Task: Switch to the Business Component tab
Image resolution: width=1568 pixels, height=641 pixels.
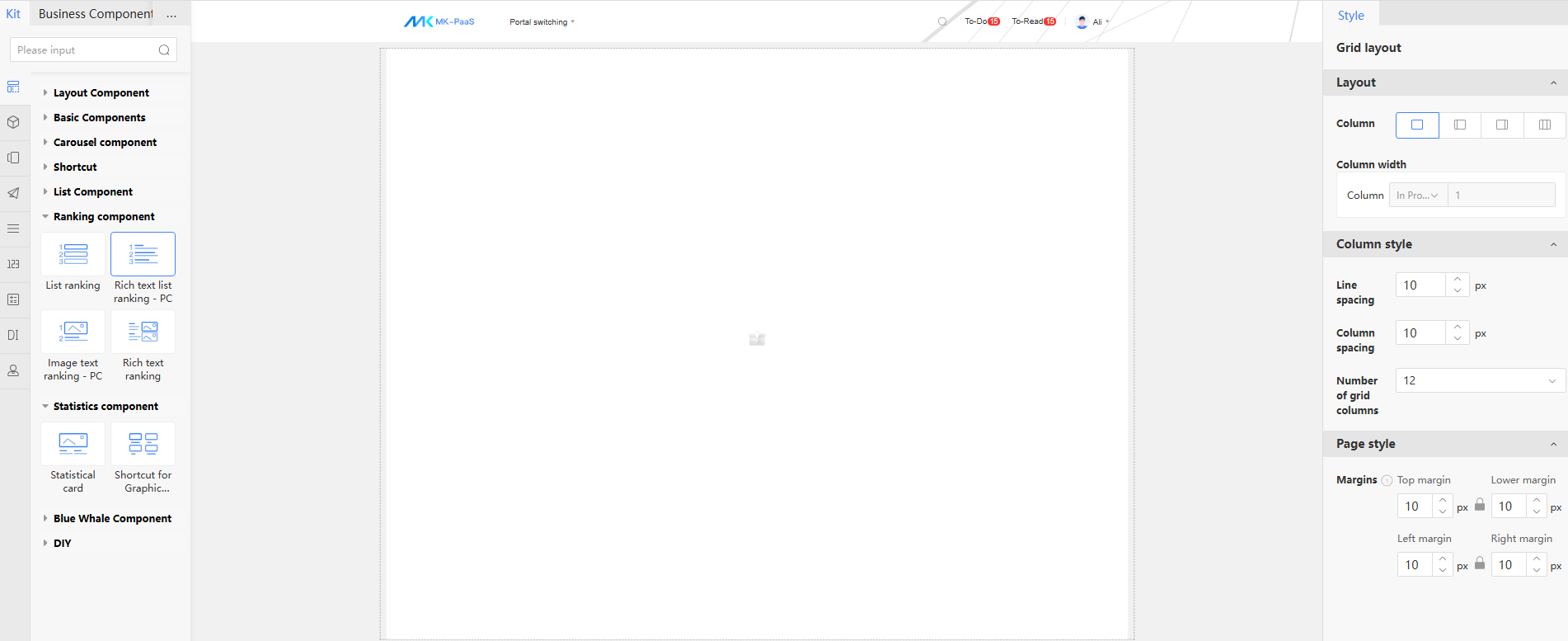Action: [x=96, y=14]
